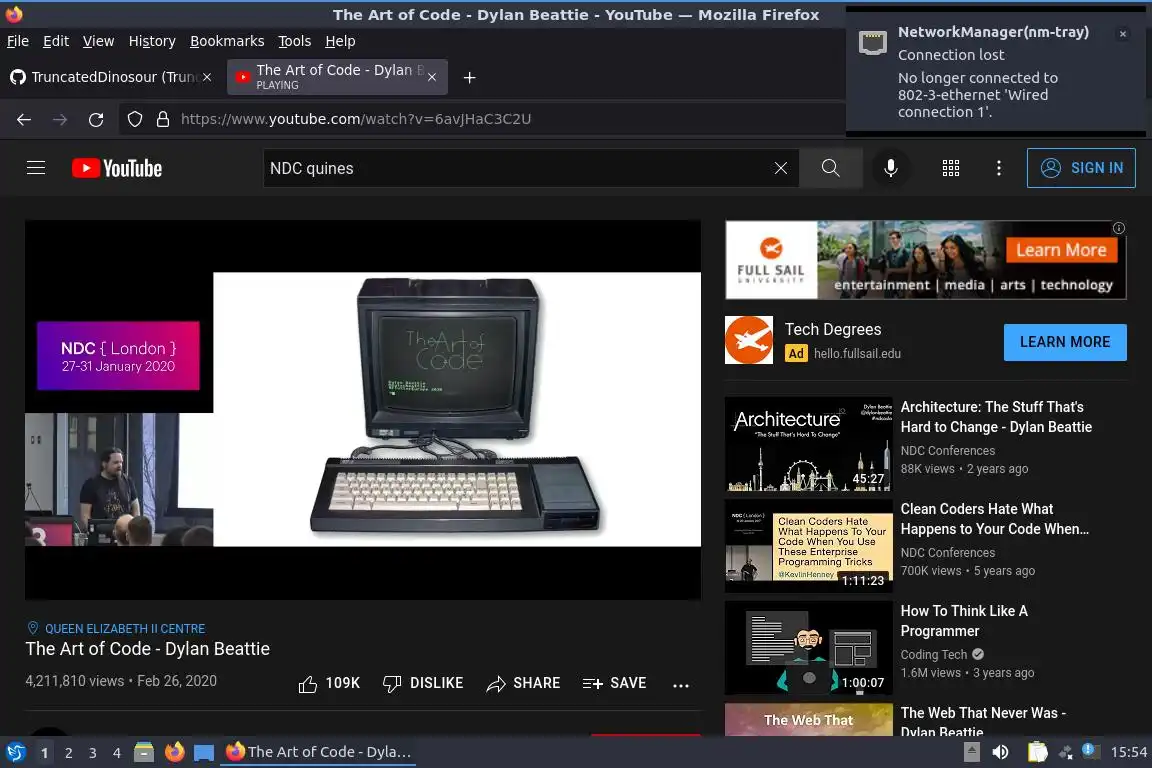Open the Edit menu
Screen dimensions: 1152x768
[56, 41]
